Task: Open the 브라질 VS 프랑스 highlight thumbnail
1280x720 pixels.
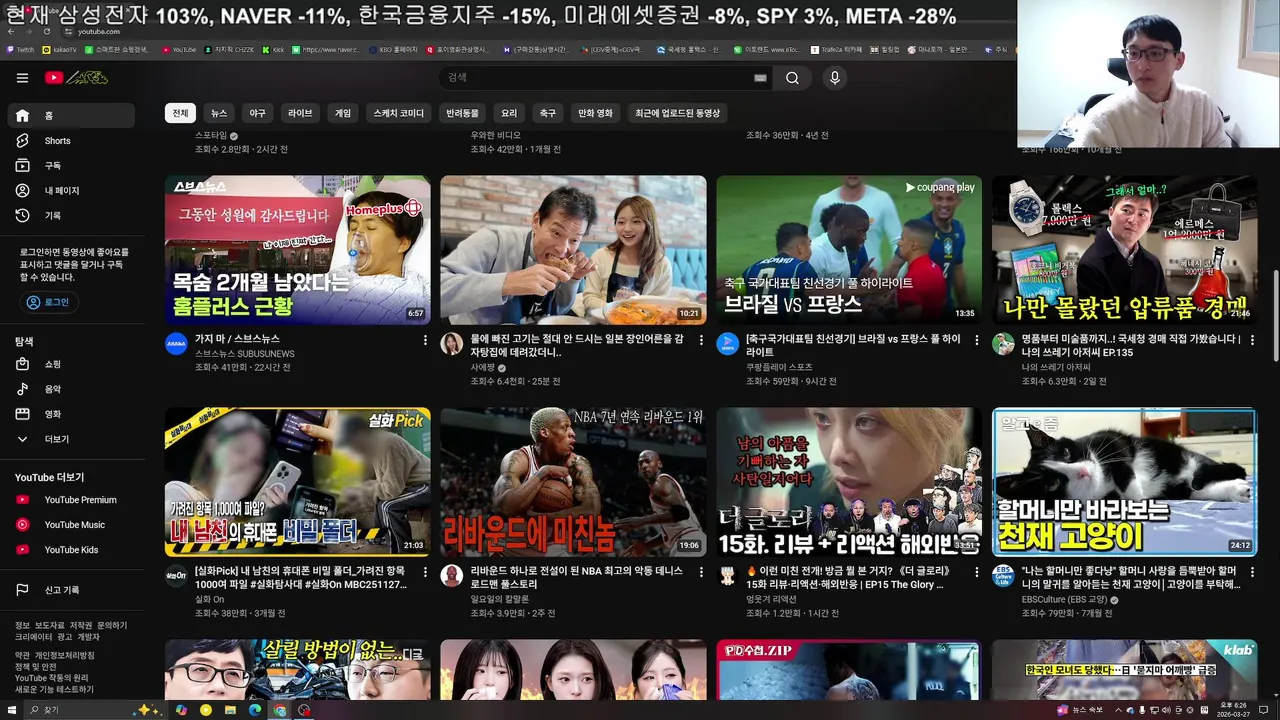Action: tap(849, 250)
